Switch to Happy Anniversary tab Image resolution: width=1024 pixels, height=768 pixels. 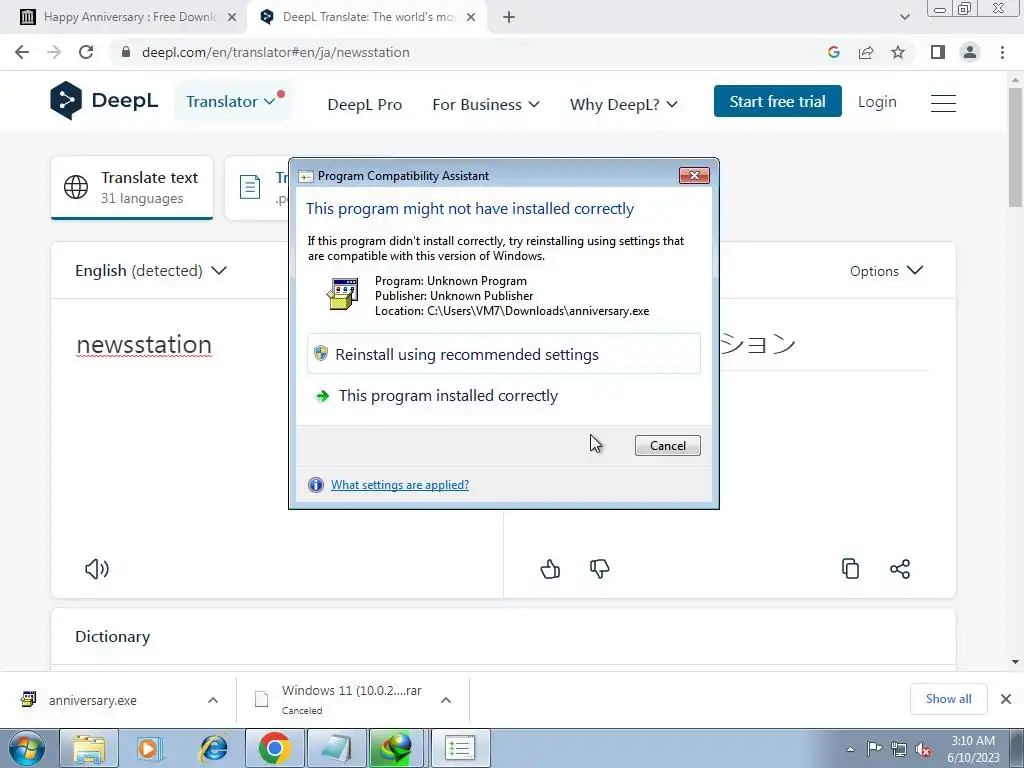click(129, 17)
